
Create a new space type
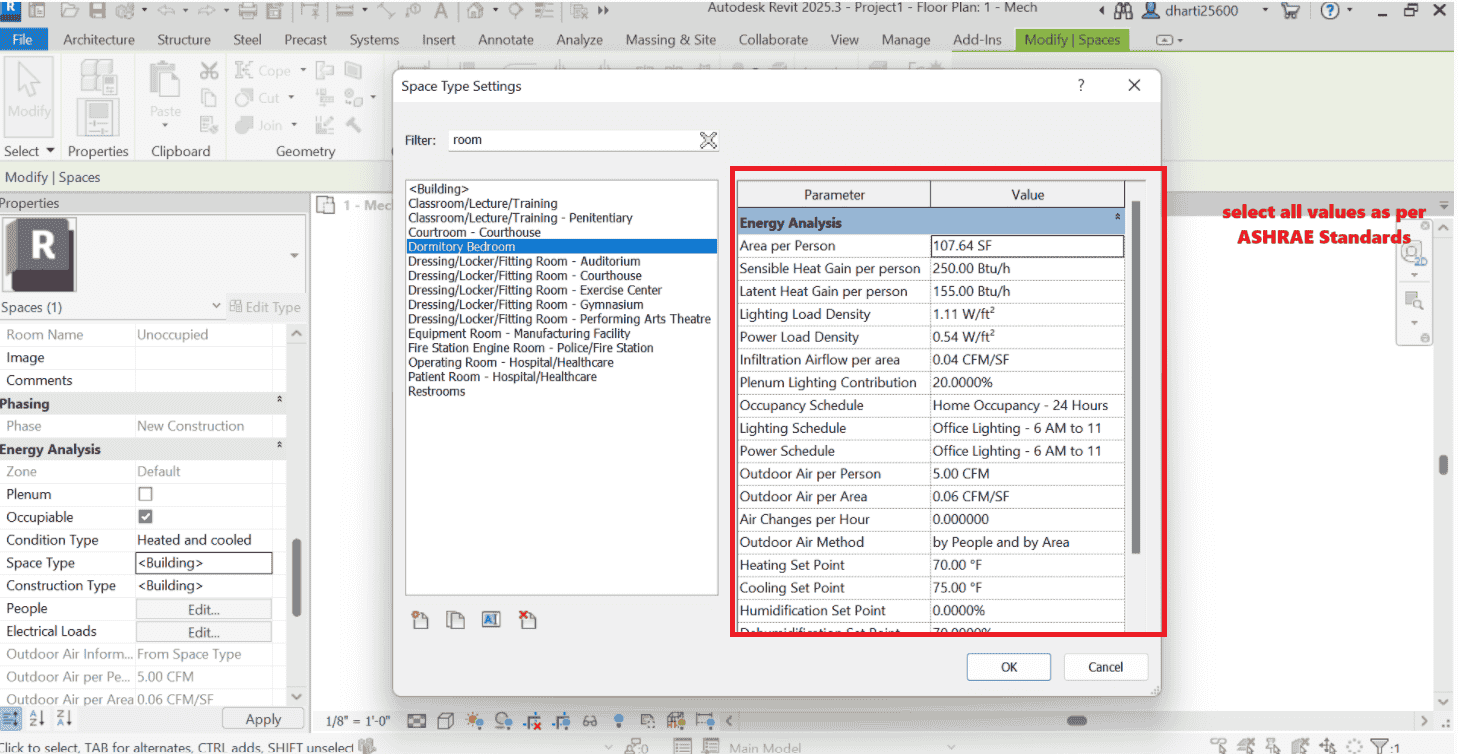(419, 619)
